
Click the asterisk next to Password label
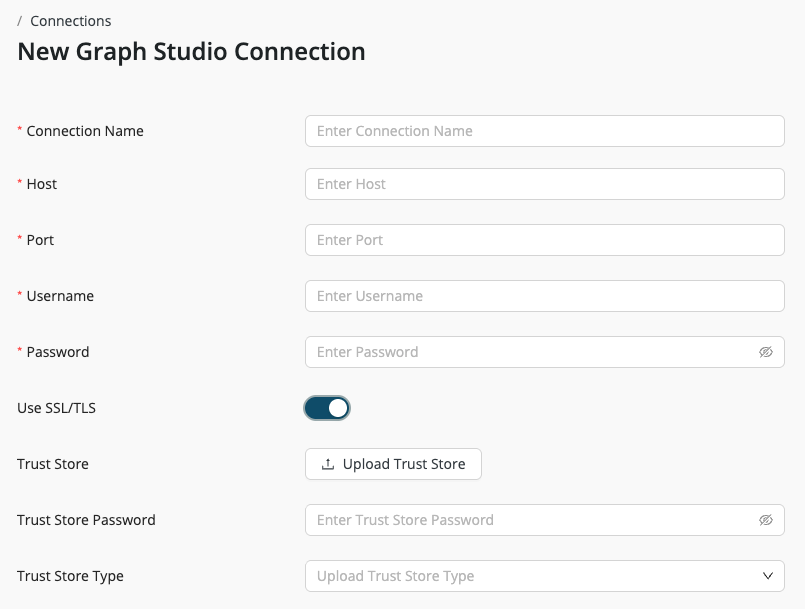coord(21,352)
